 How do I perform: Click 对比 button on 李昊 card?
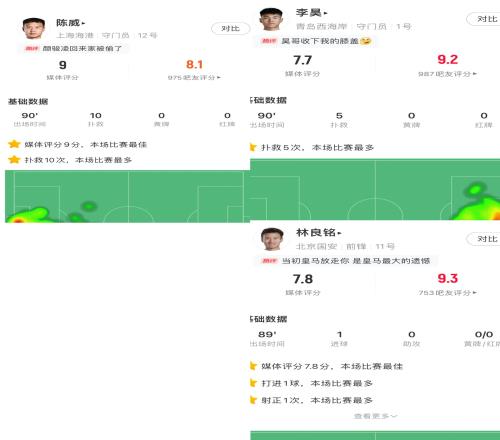click(x=485, y=19)
